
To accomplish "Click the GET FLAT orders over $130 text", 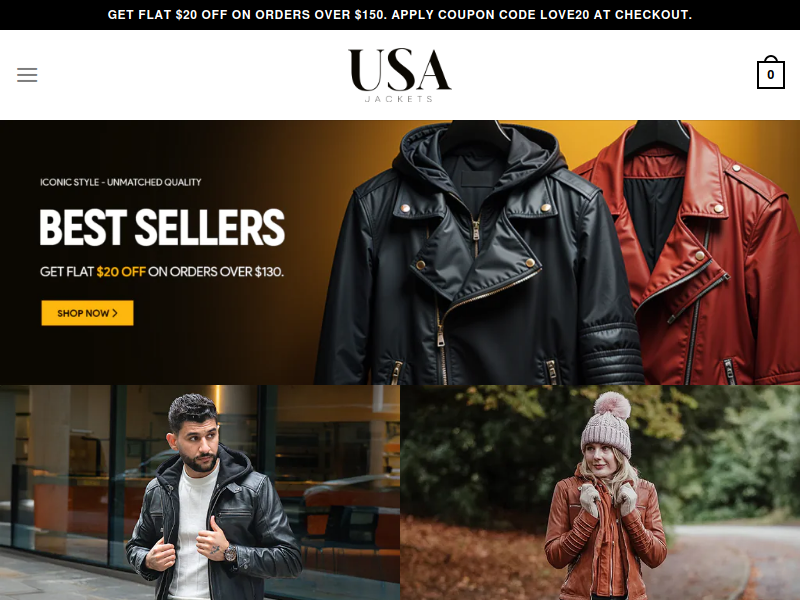I will point(162,271).
